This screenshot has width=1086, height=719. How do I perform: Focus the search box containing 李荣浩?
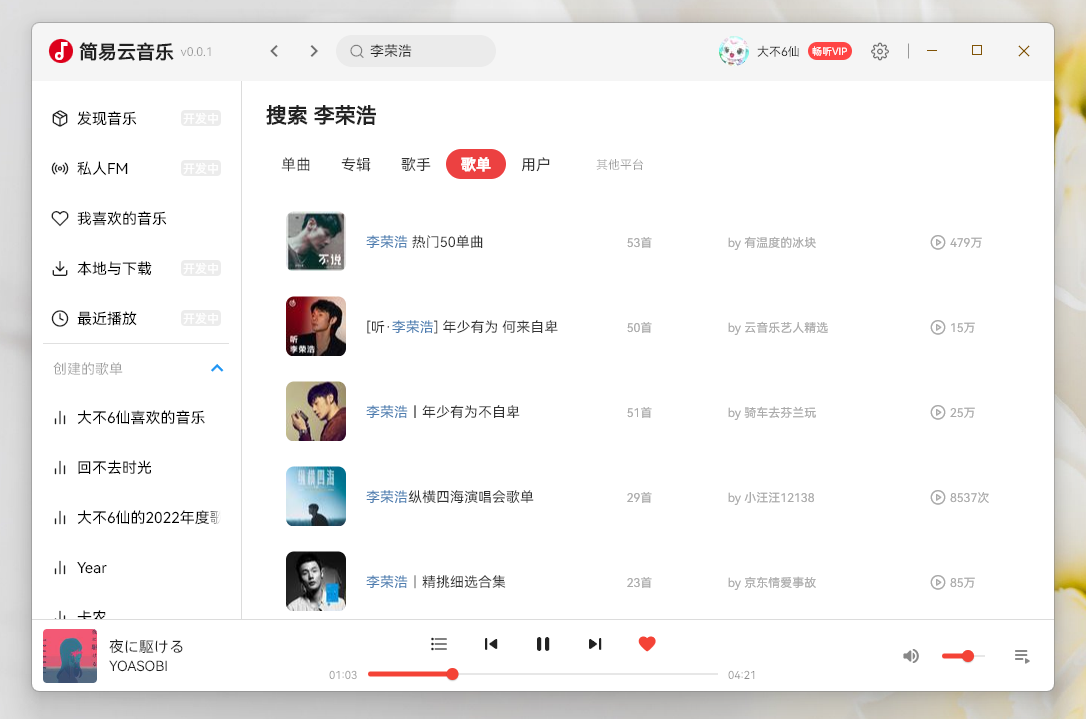(x=416, y=51)
